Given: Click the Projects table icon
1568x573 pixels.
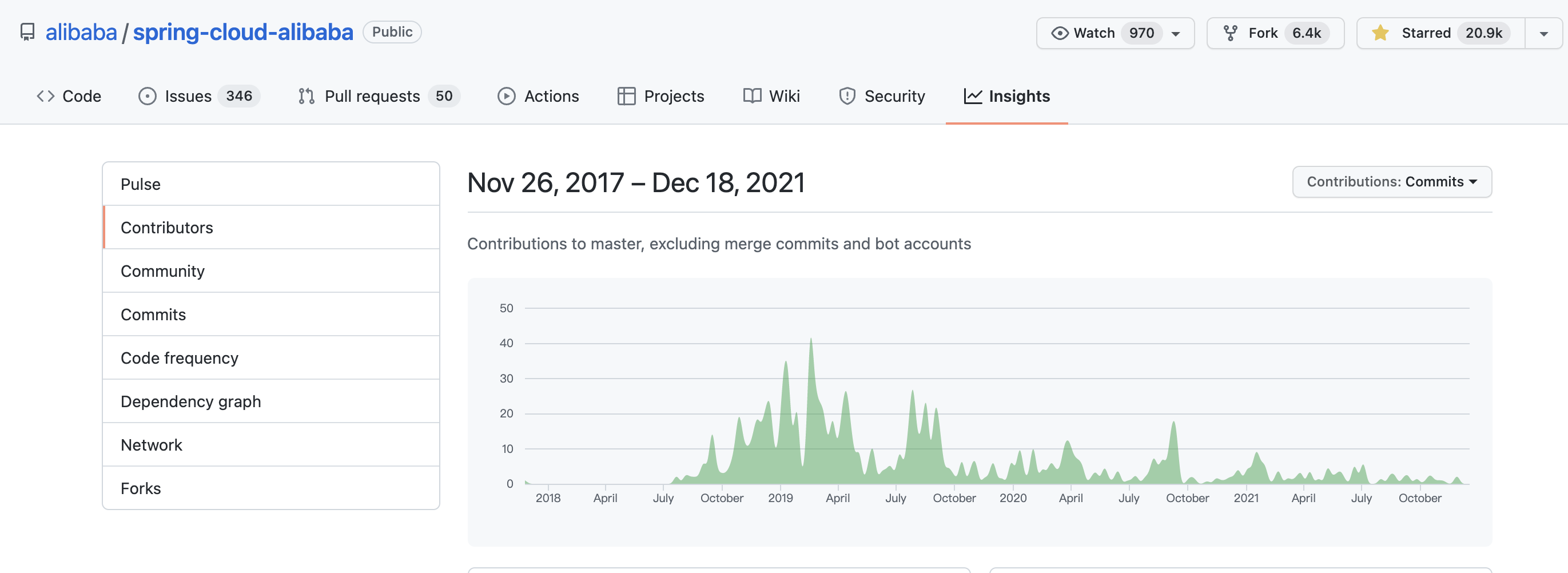Looking at the screenshot, I should click(x=626, y=96).
